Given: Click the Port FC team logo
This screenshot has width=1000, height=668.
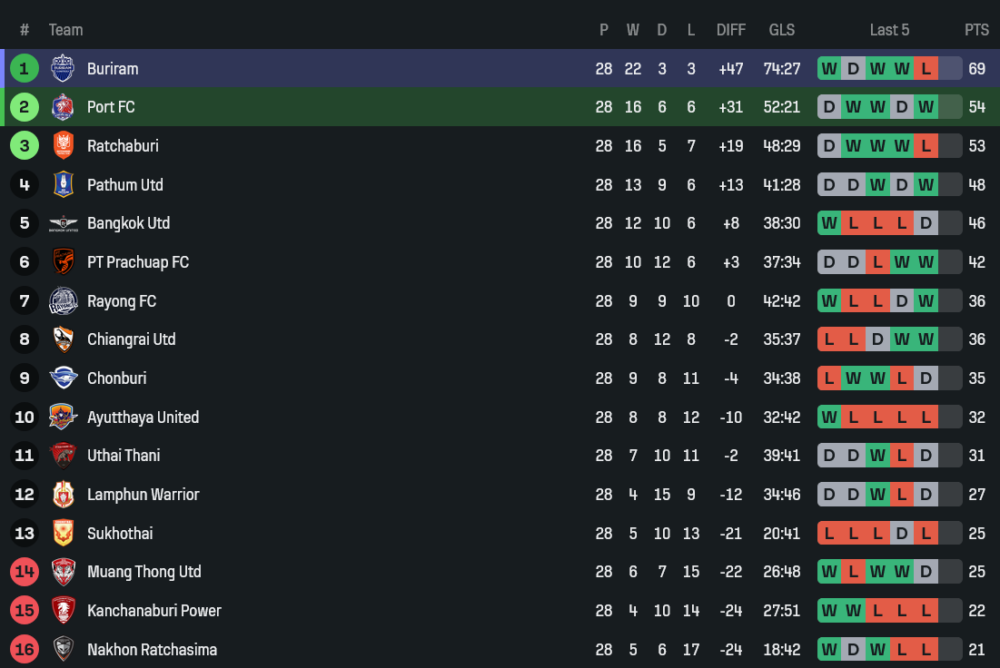Looking at the screenshot, I should (x=62, y=107).
